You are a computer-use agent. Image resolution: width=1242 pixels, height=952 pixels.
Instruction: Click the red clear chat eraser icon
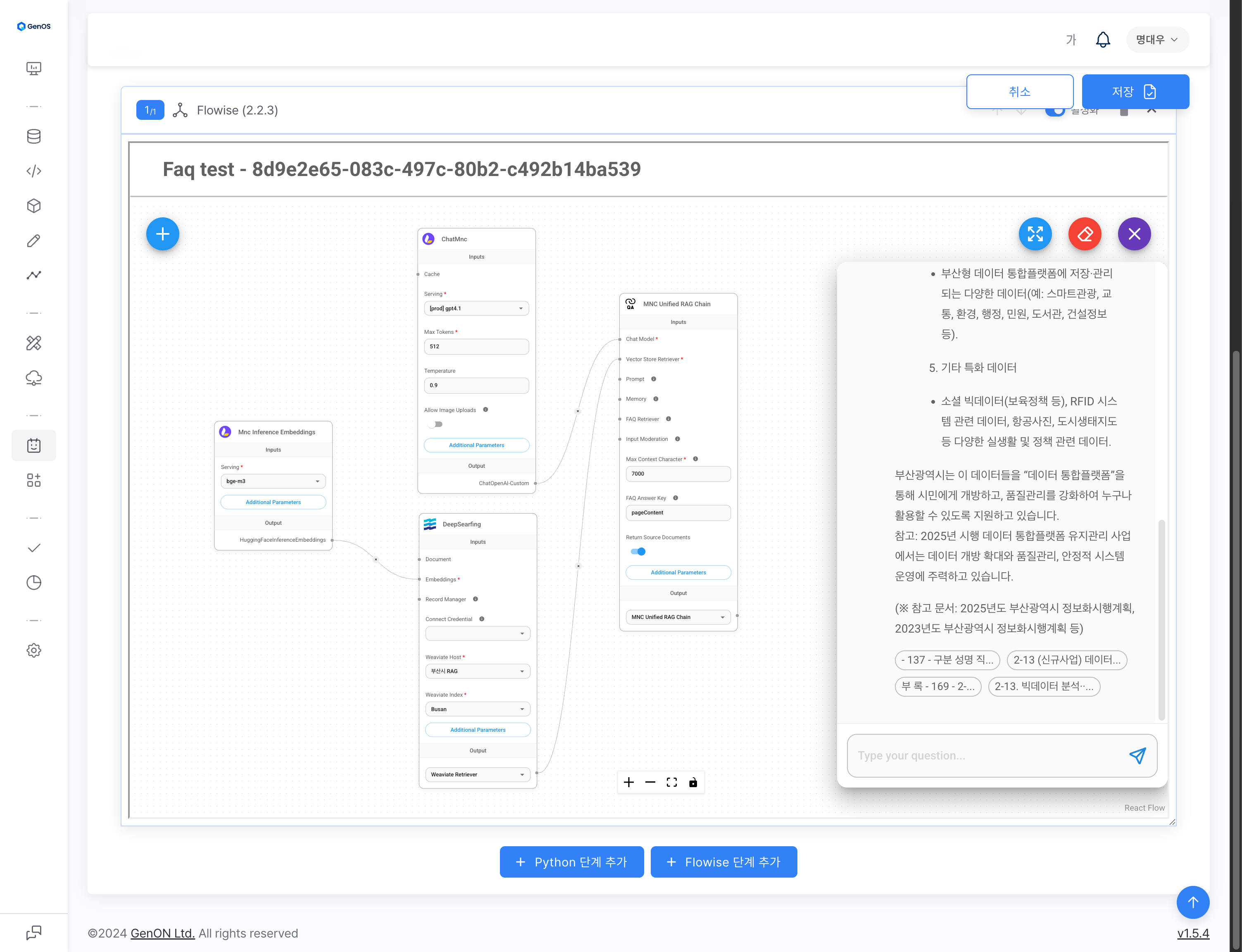(1085, 234)
